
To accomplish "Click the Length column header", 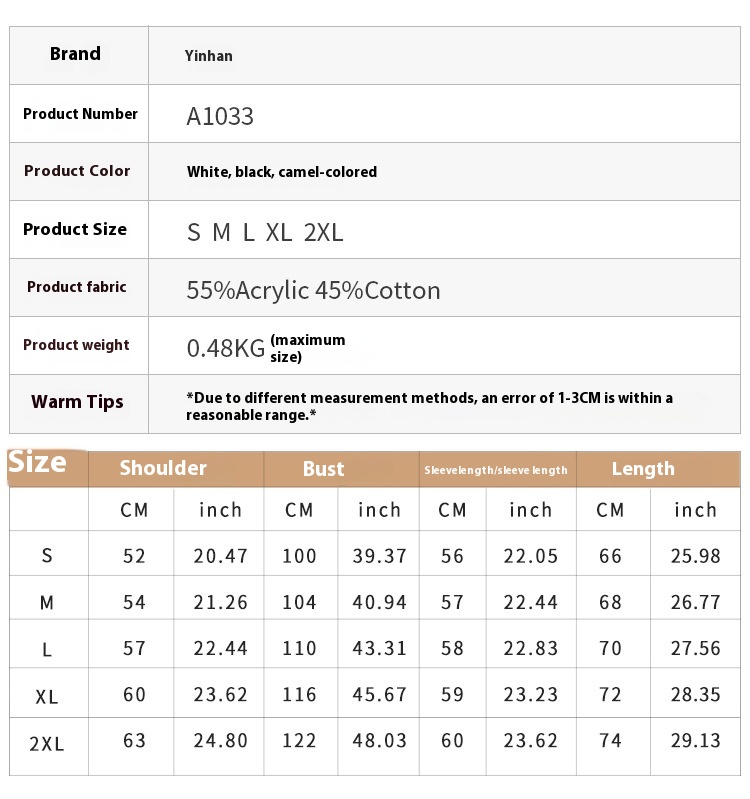I will [643, 469].
